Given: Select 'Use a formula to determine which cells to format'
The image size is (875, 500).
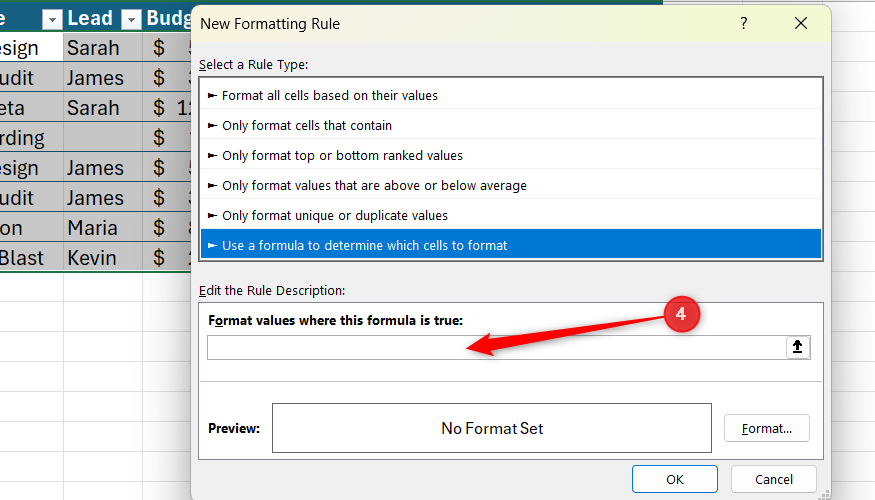Looking at the screenshot, I should pos(511,245).
